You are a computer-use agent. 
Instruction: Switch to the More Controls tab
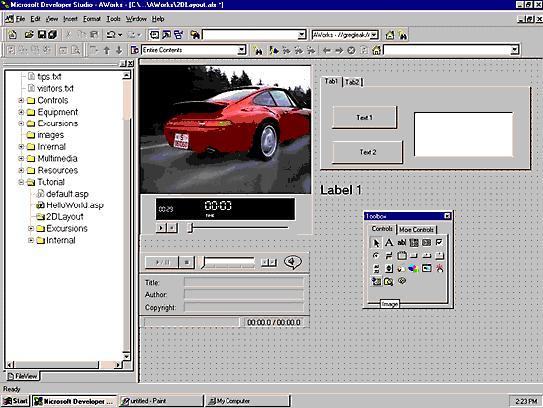tap(416, 230)
